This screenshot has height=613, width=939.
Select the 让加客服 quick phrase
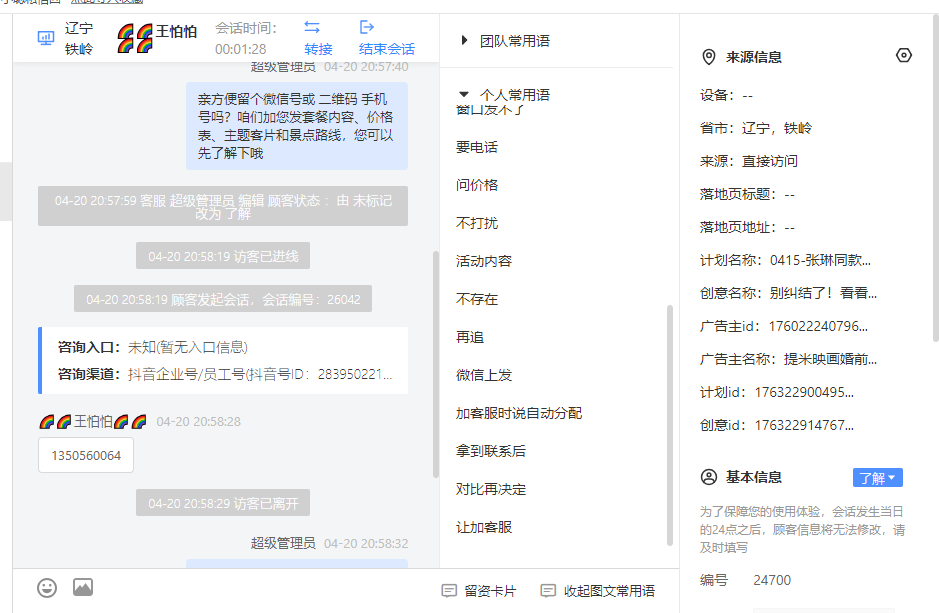[484, 527]
